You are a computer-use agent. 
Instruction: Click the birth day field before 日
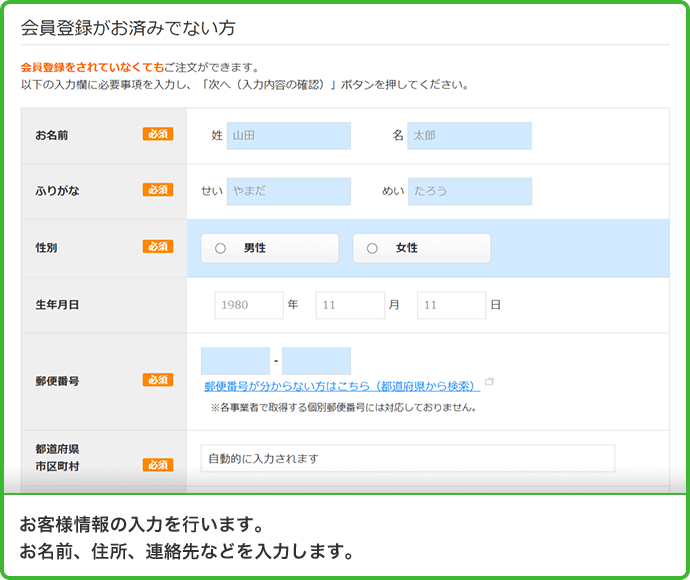click(x=451, y=305)
